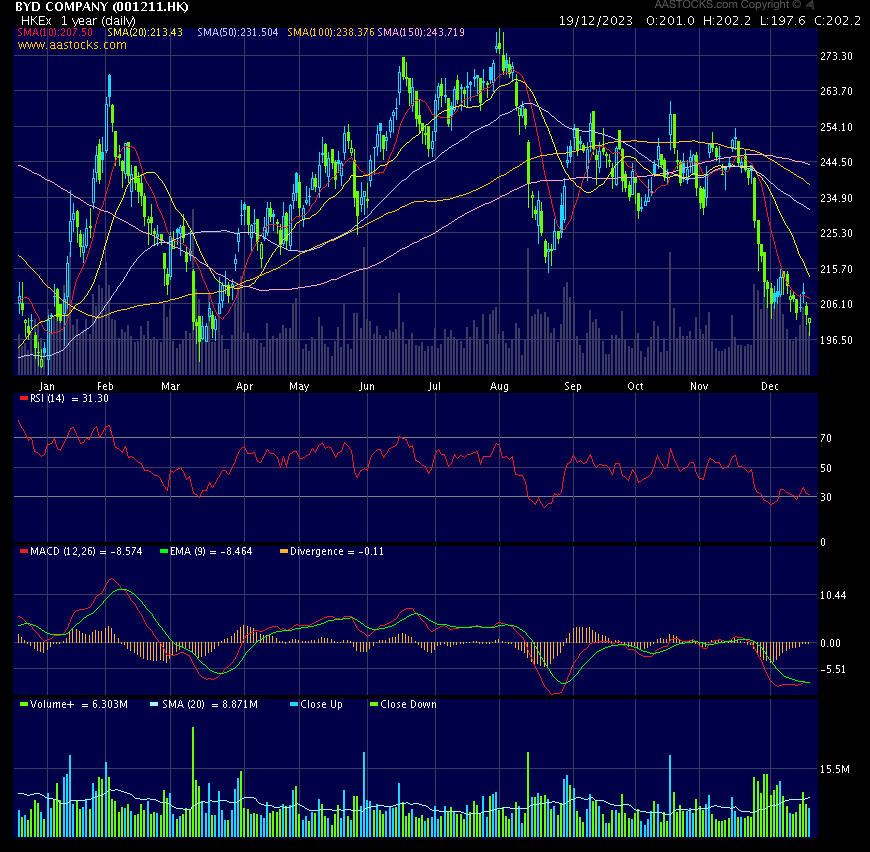Click the date 19/12/2023
Image resolution: width=870 pixels, height=852 pixels.
click(595, 21)
